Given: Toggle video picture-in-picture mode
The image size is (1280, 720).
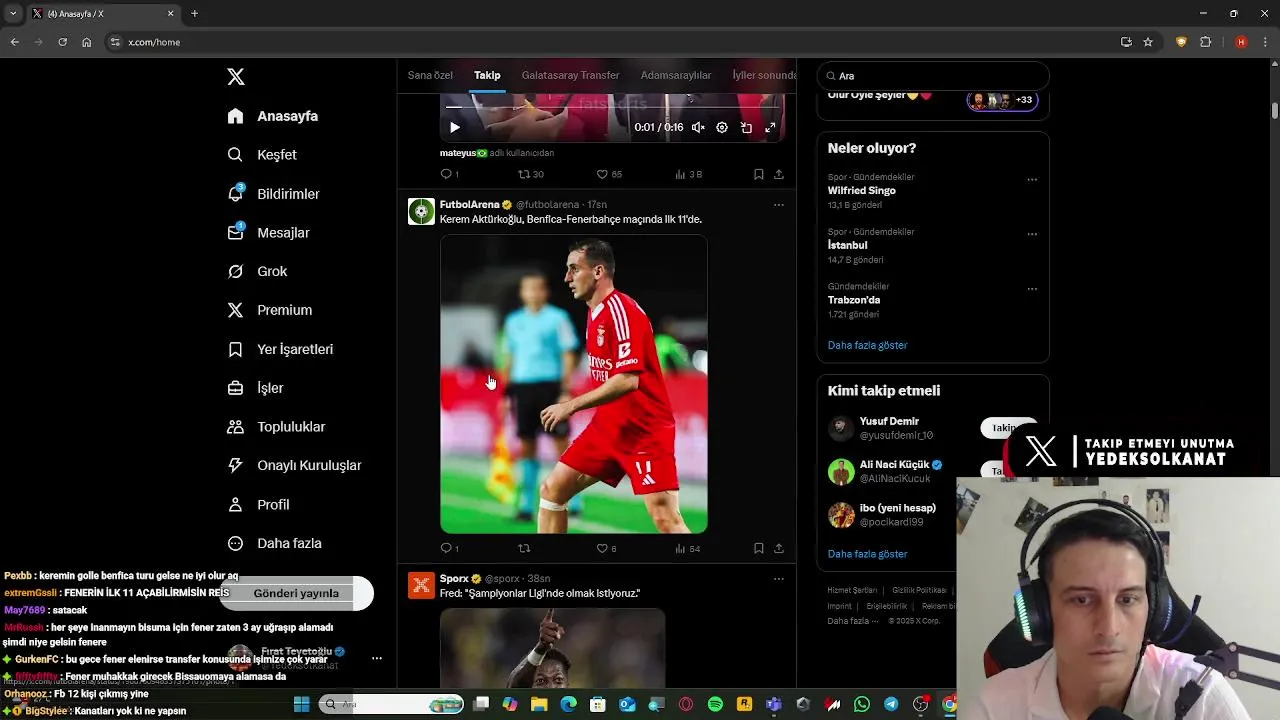Looking at the screenshot, I should pyautogui.click(x=746, y=127).
